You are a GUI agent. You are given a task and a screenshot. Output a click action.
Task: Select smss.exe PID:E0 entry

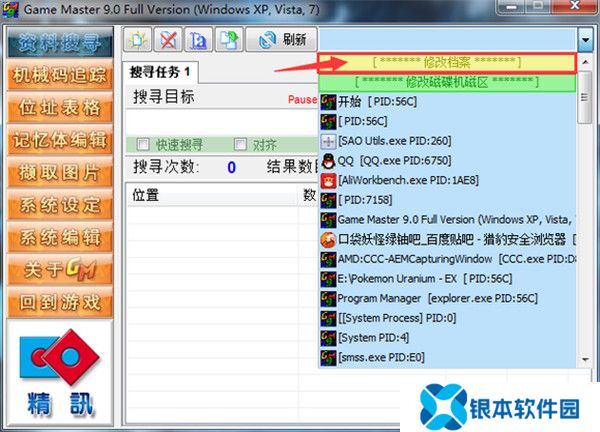[448, 358]
